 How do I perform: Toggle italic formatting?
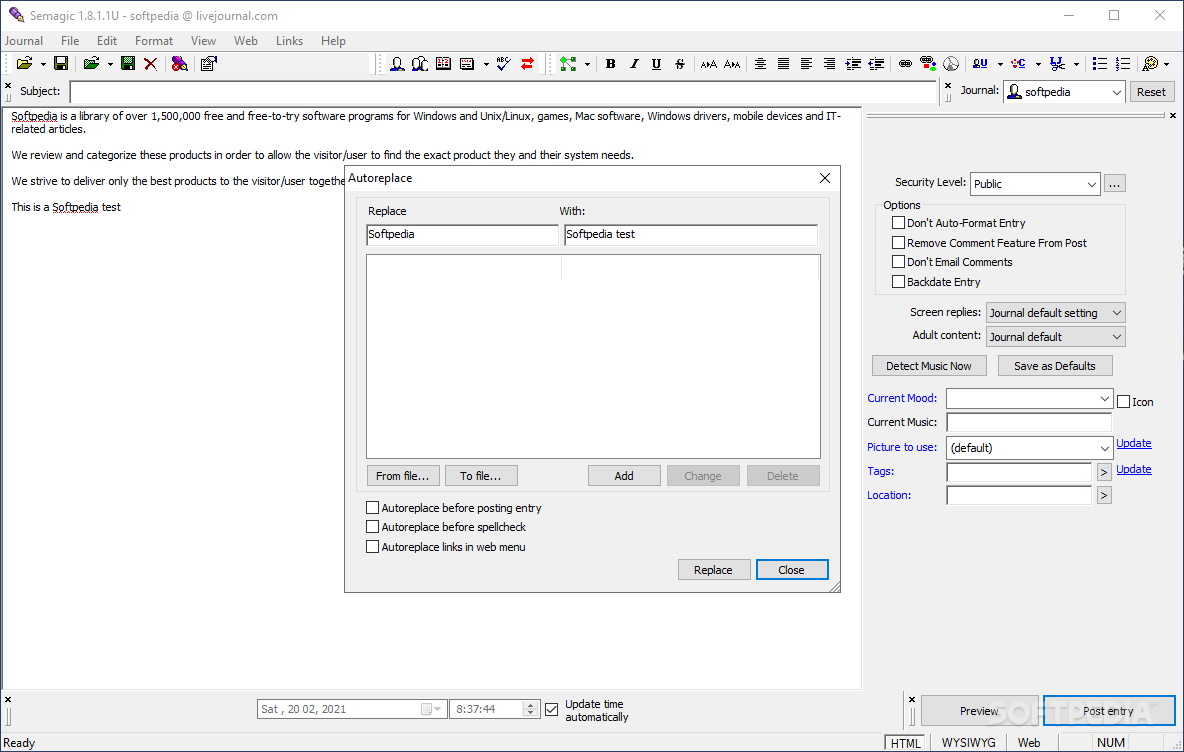[x=634, y=64]
